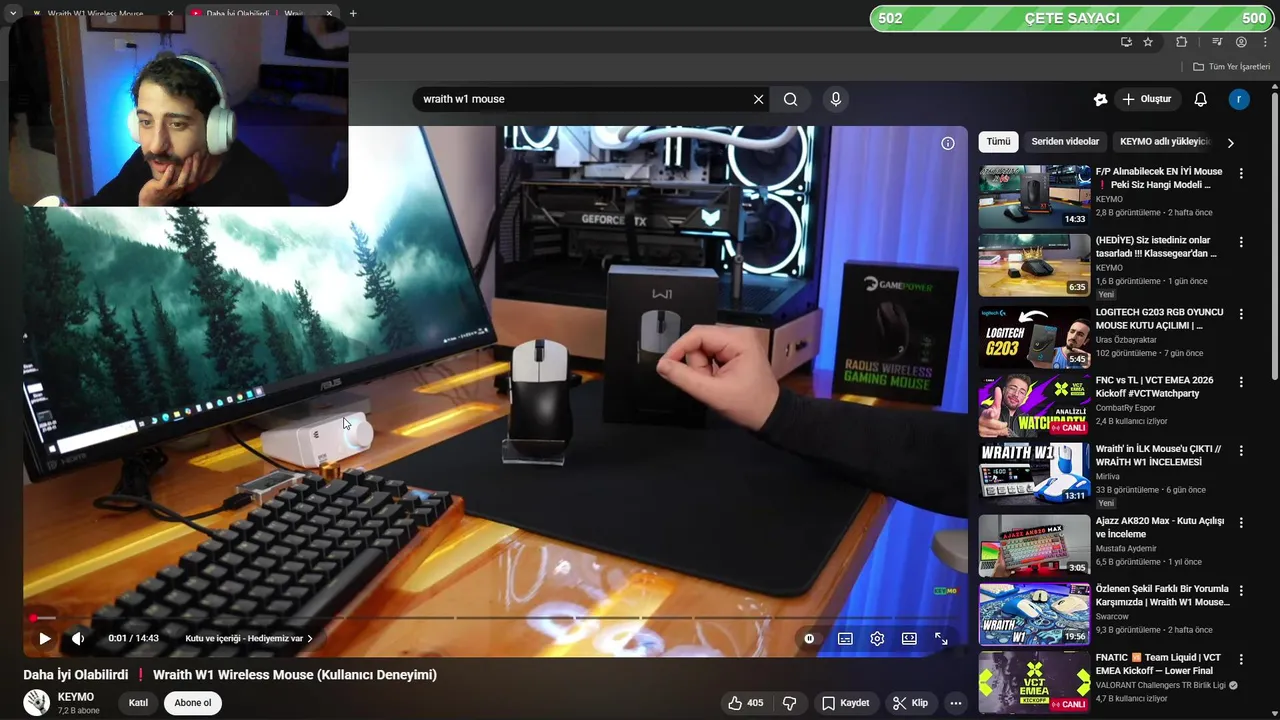Open 'Ajazz AK820 Max - Kutu Açılışı' title
Screen dimensions: 1280x720
click(1160, 527)
